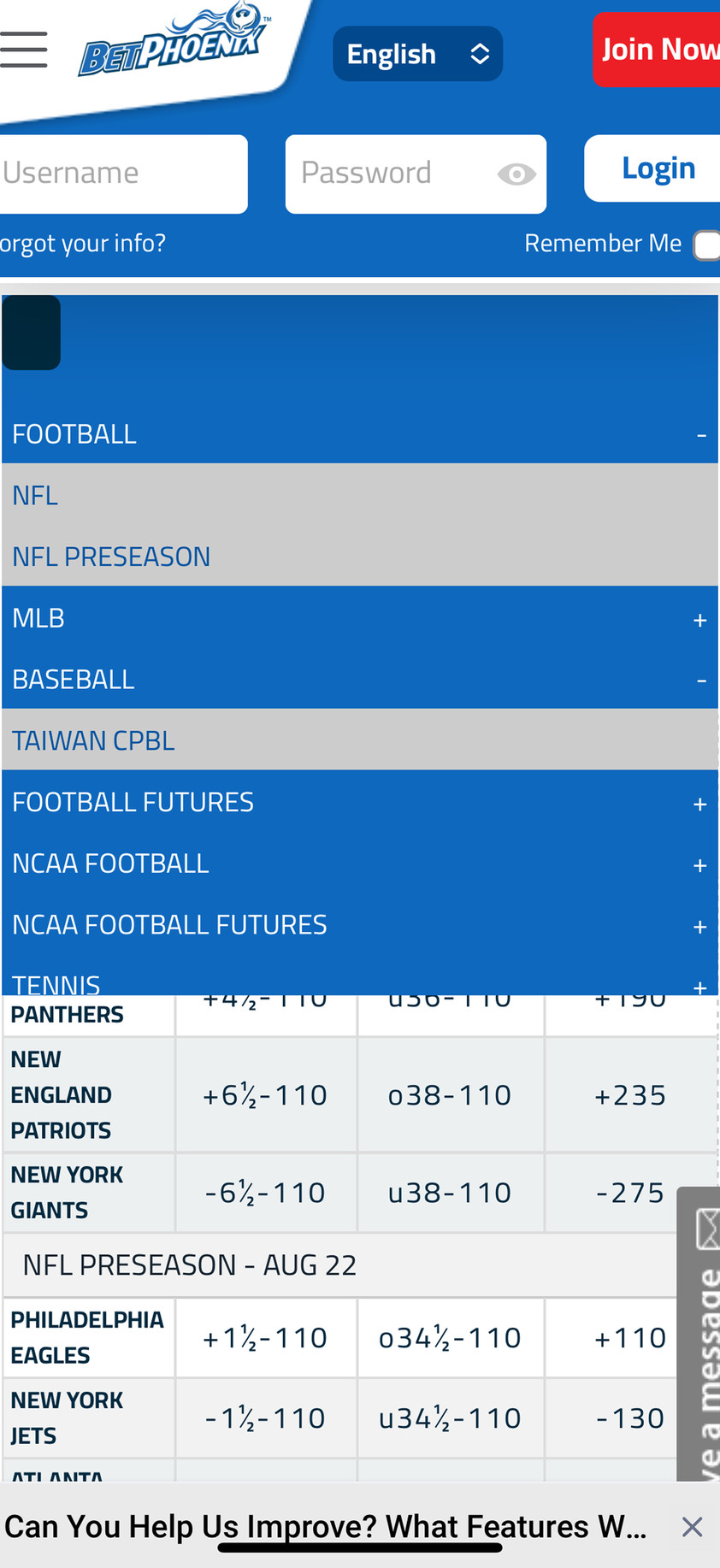Select TAIWAN CPBL menu item
The width and height of the screenshot is (720, 1568).
tap(93, 740)
